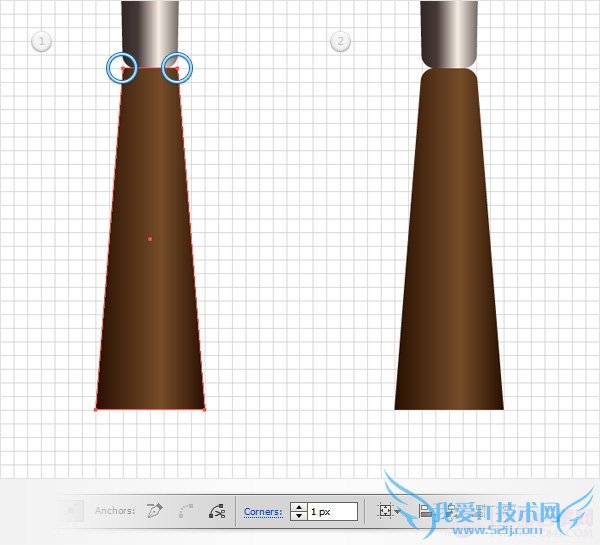
Task: Select the rounded brown handle shape in example 2
Action: coord(449,239)
